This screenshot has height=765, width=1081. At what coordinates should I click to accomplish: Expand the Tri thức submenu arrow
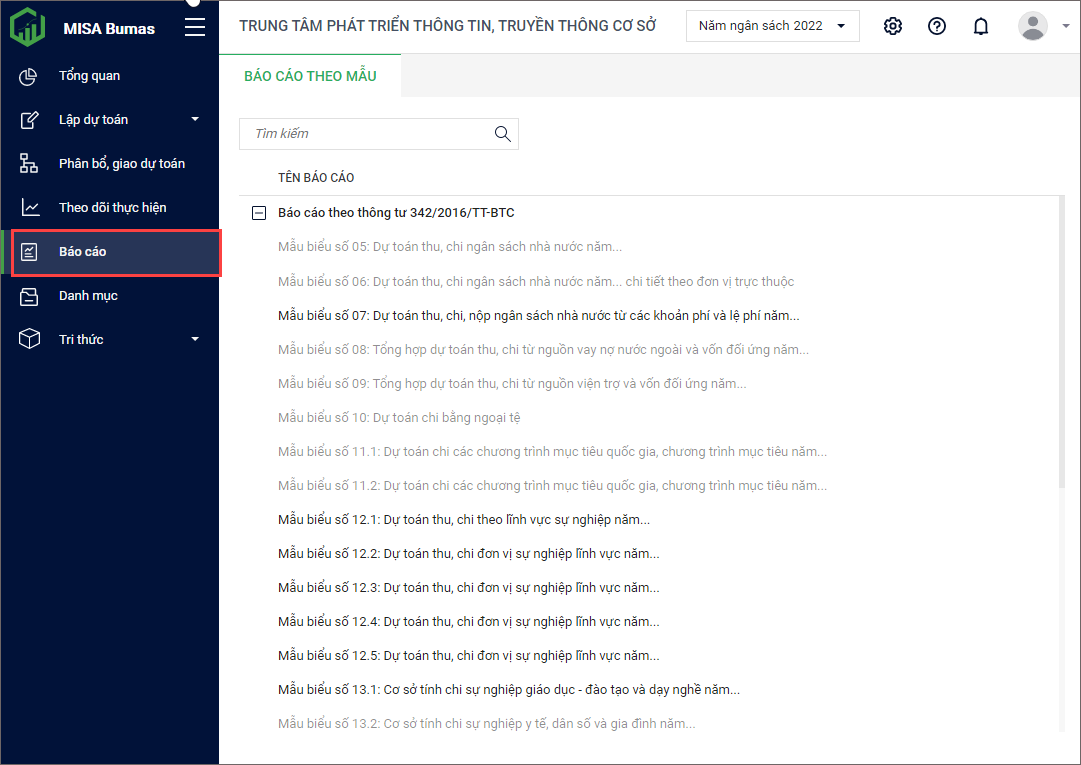point(195,340)
